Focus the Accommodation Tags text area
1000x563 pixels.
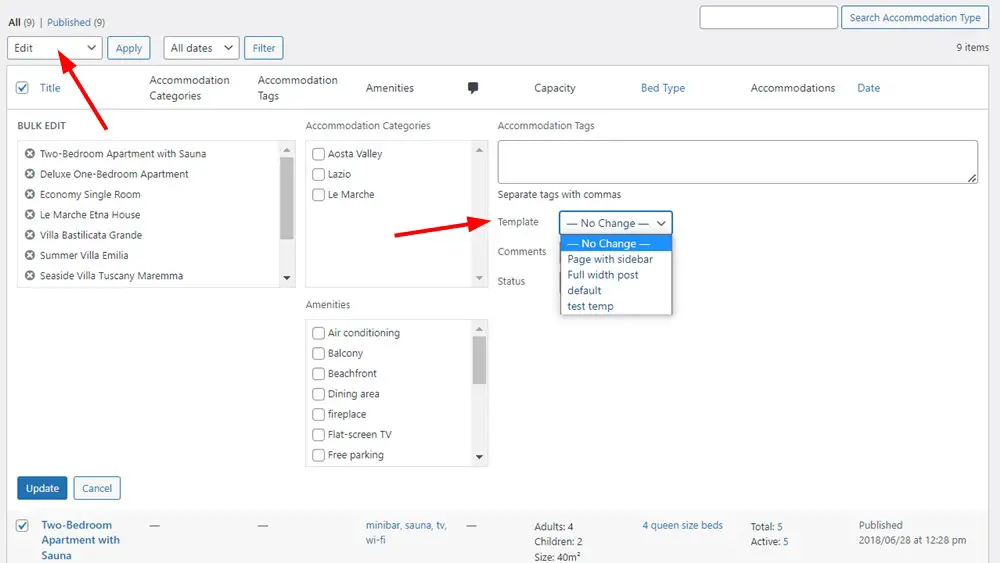click(737, 162)
